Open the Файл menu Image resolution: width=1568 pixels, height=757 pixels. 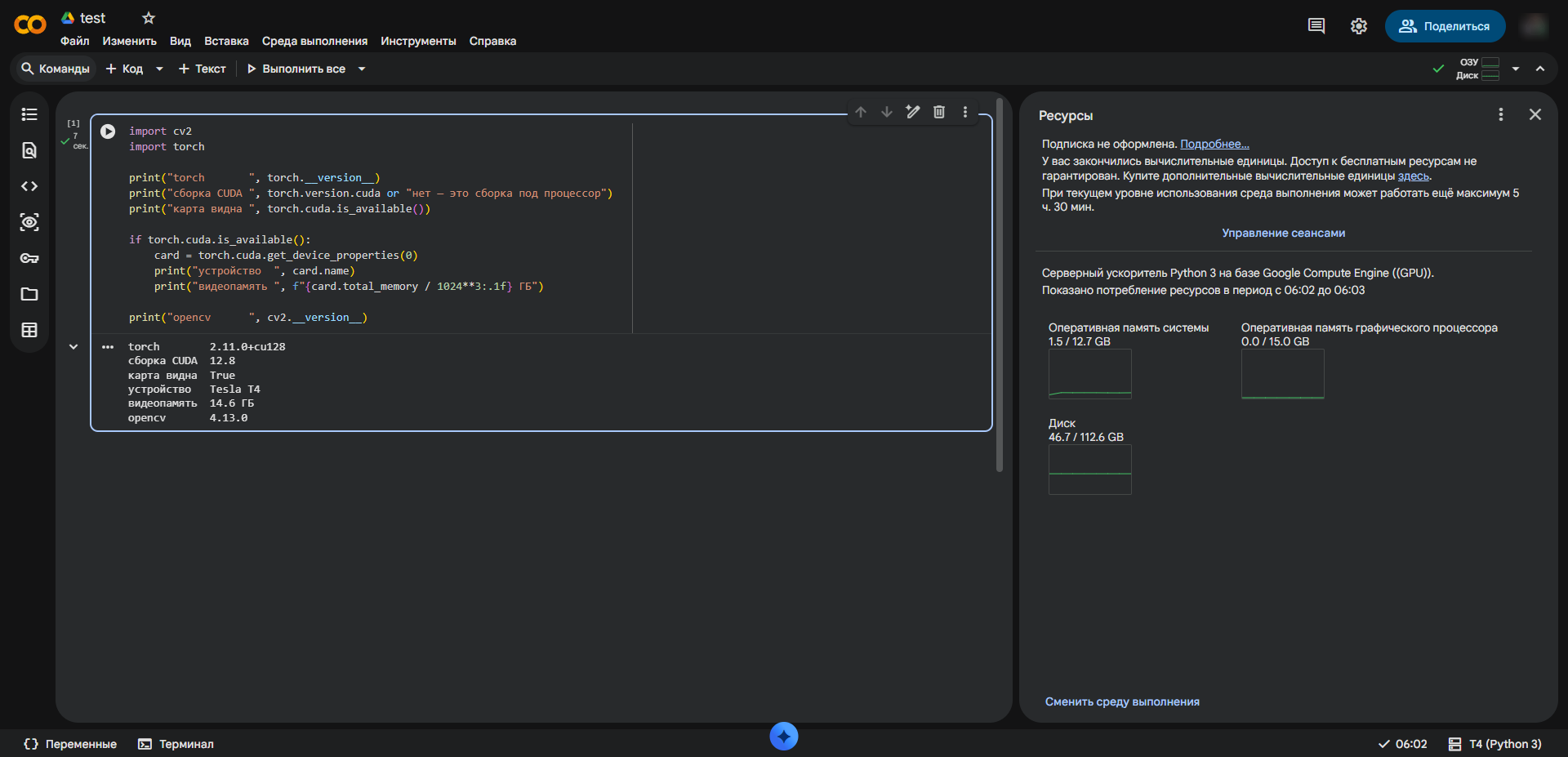[x=75, y=41]
